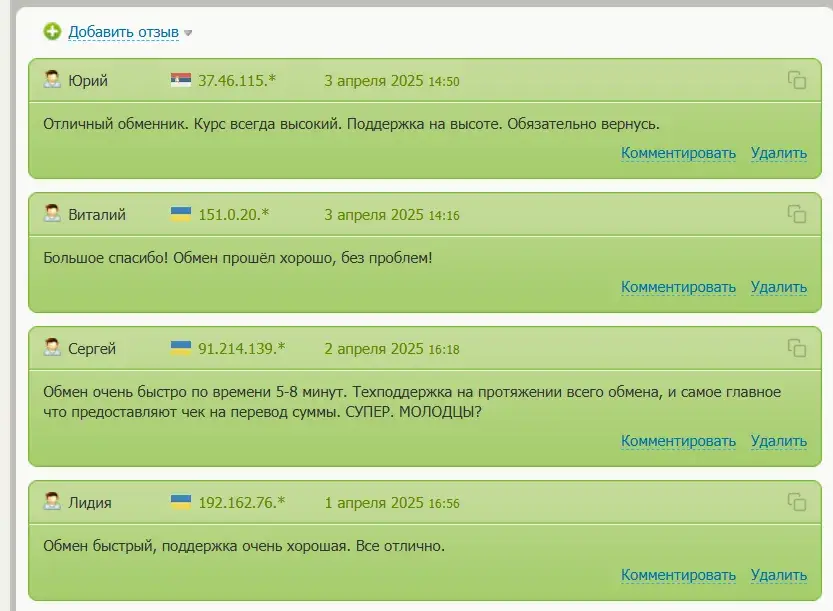Delete Сергей's review

pos(778,441)
